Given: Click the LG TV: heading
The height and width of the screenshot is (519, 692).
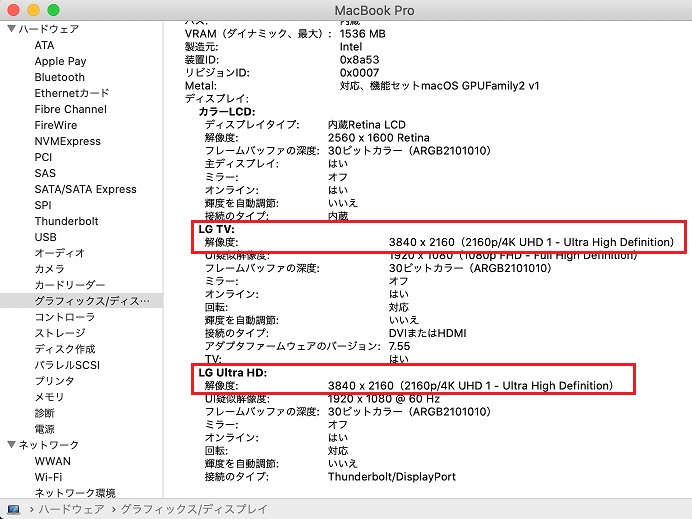Looking at the screenshot, I should (216, 229).
